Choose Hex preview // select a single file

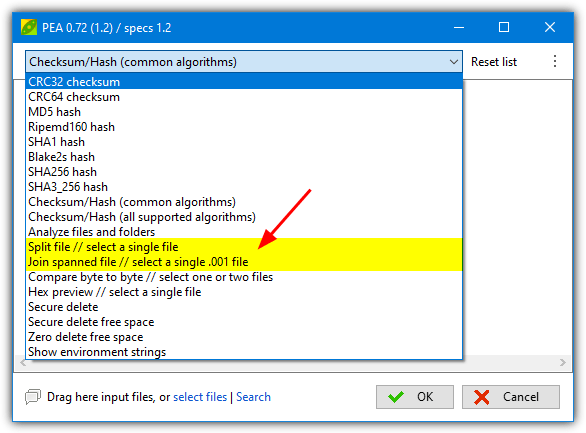pos(244,292)
